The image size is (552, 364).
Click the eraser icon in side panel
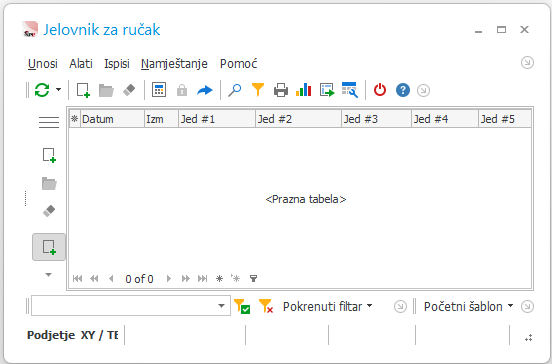coord(49,211)
